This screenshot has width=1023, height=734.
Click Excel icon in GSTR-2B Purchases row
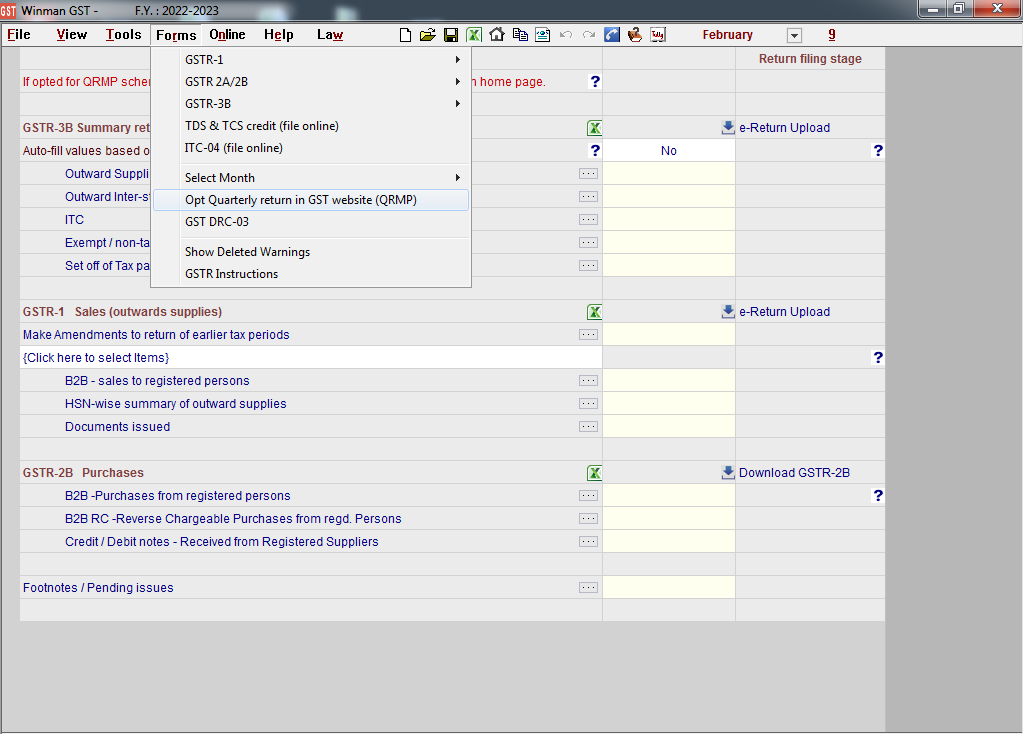click(594, 473)
